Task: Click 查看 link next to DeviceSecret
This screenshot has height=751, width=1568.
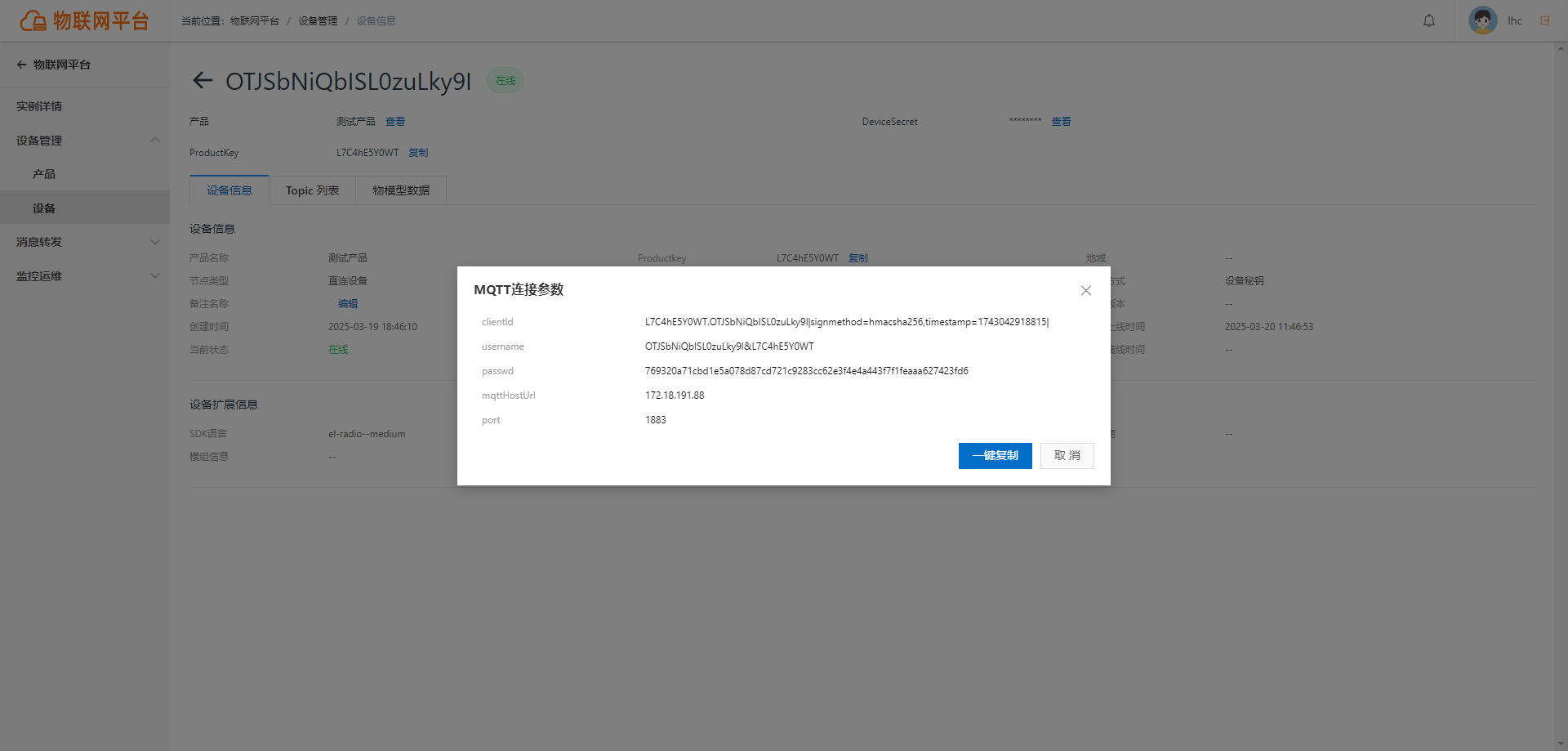Action: tap(1061, 122)
